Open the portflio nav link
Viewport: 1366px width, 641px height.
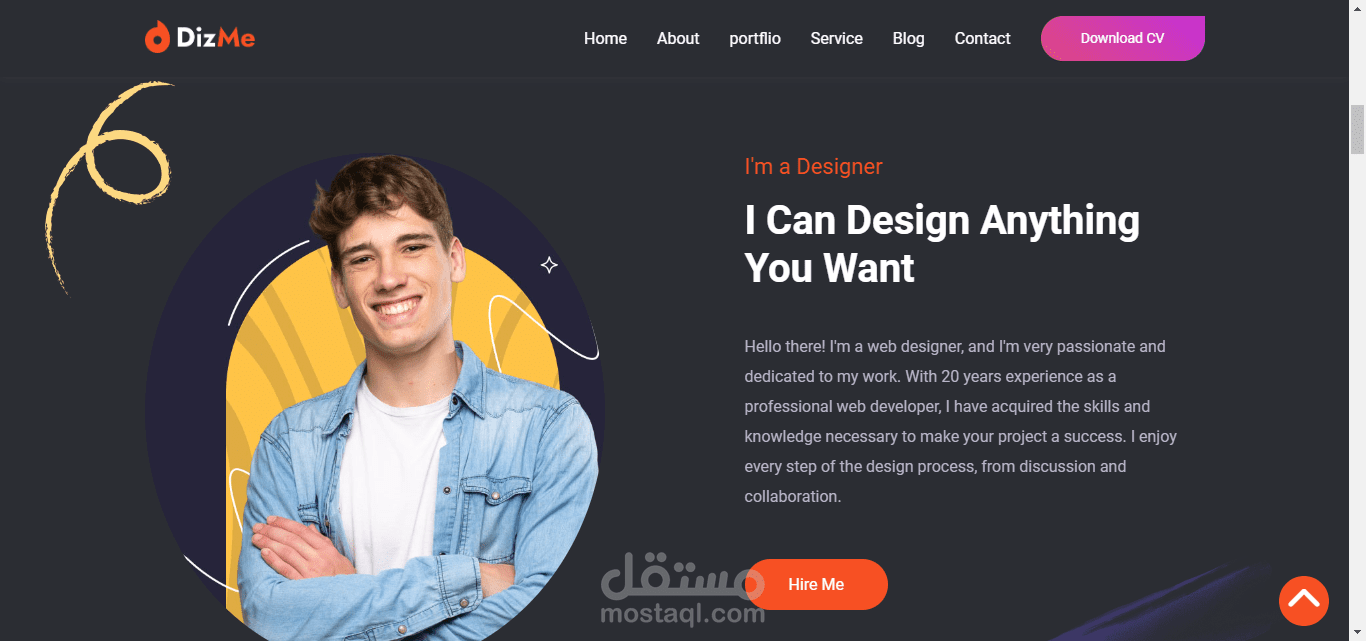coord(755,38)
